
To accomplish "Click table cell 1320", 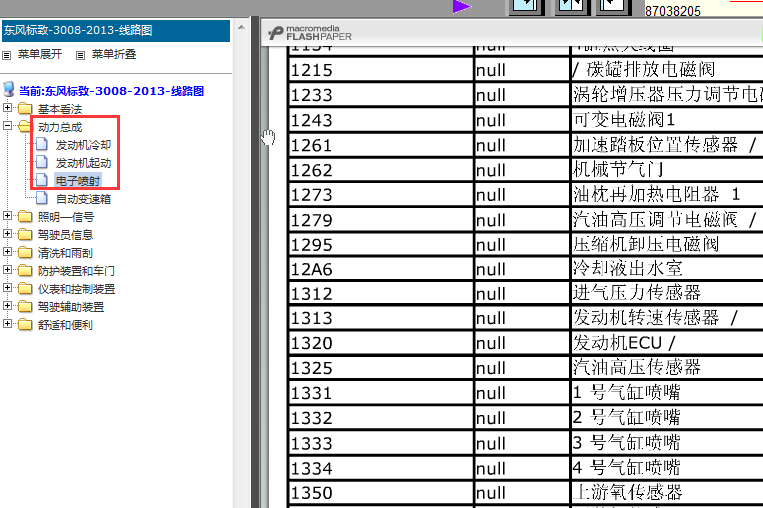I will pos(381,343).
